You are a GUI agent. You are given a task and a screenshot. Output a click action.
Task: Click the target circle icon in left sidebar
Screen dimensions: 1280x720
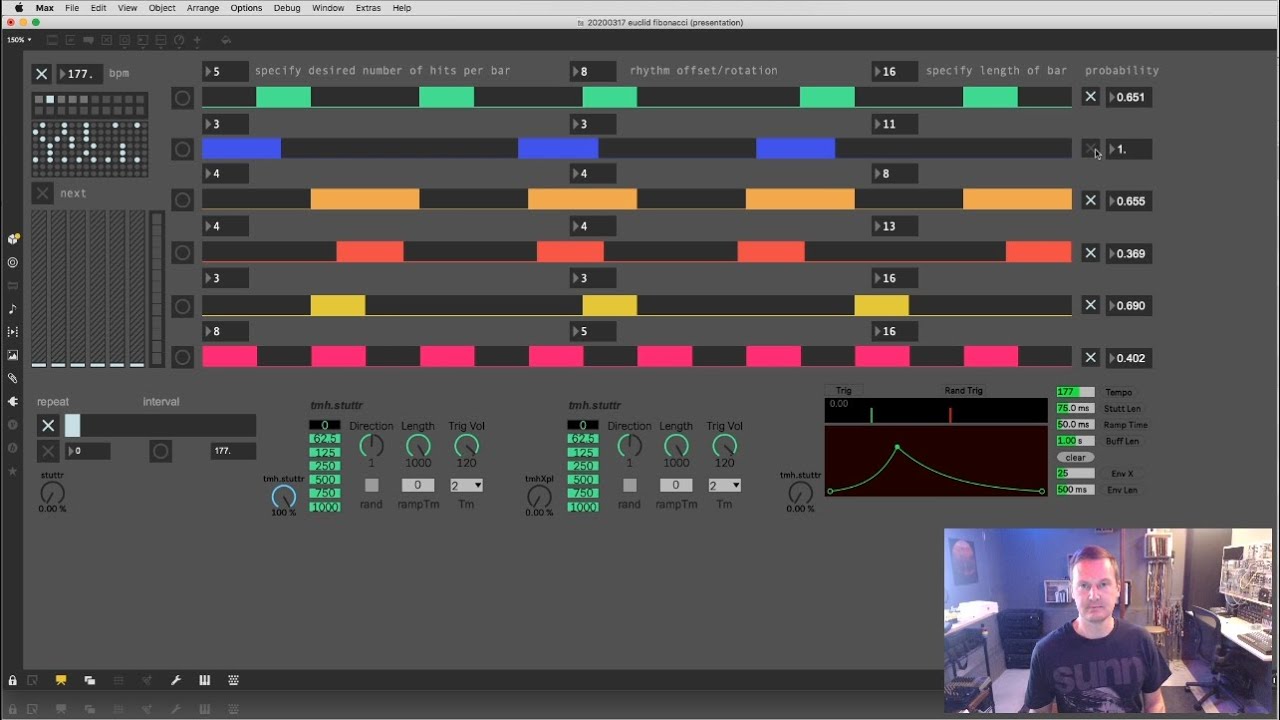pos(13,262)
